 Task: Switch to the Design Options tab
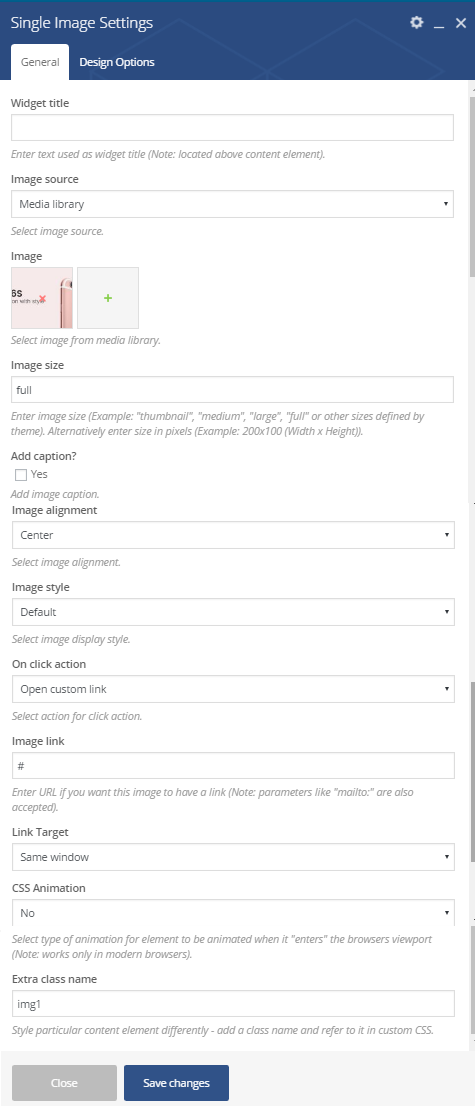tap(117, 62)
